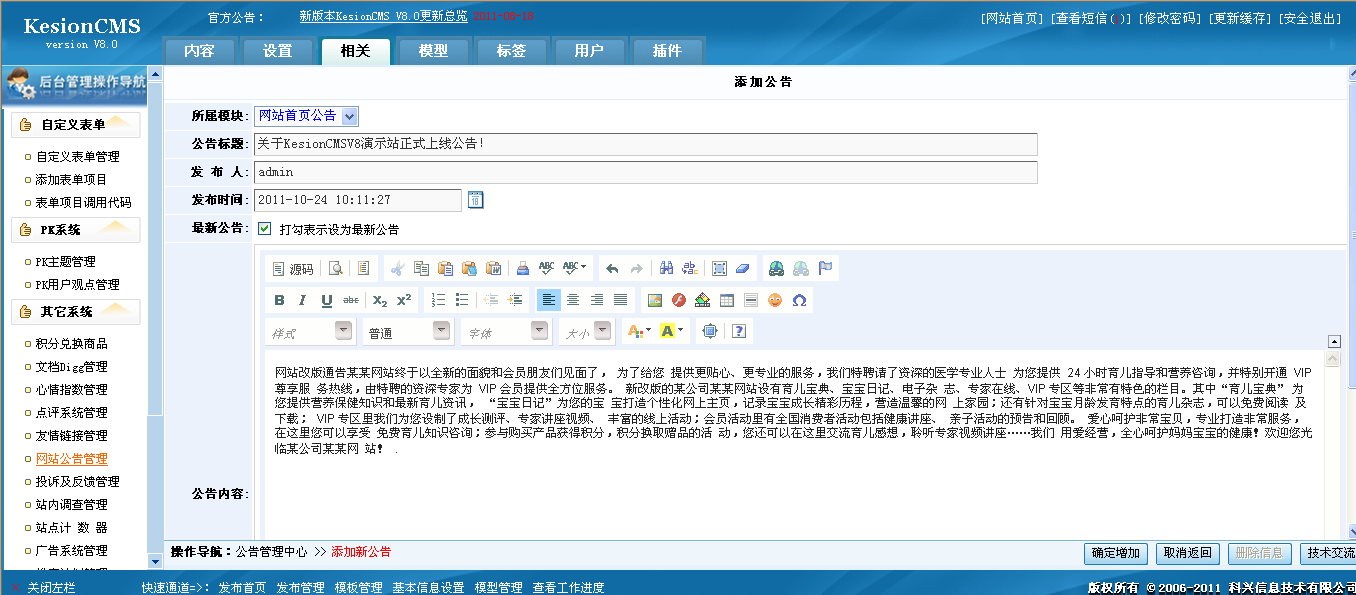Click the Print icon in editor toolbar

(x=522, y=268)
